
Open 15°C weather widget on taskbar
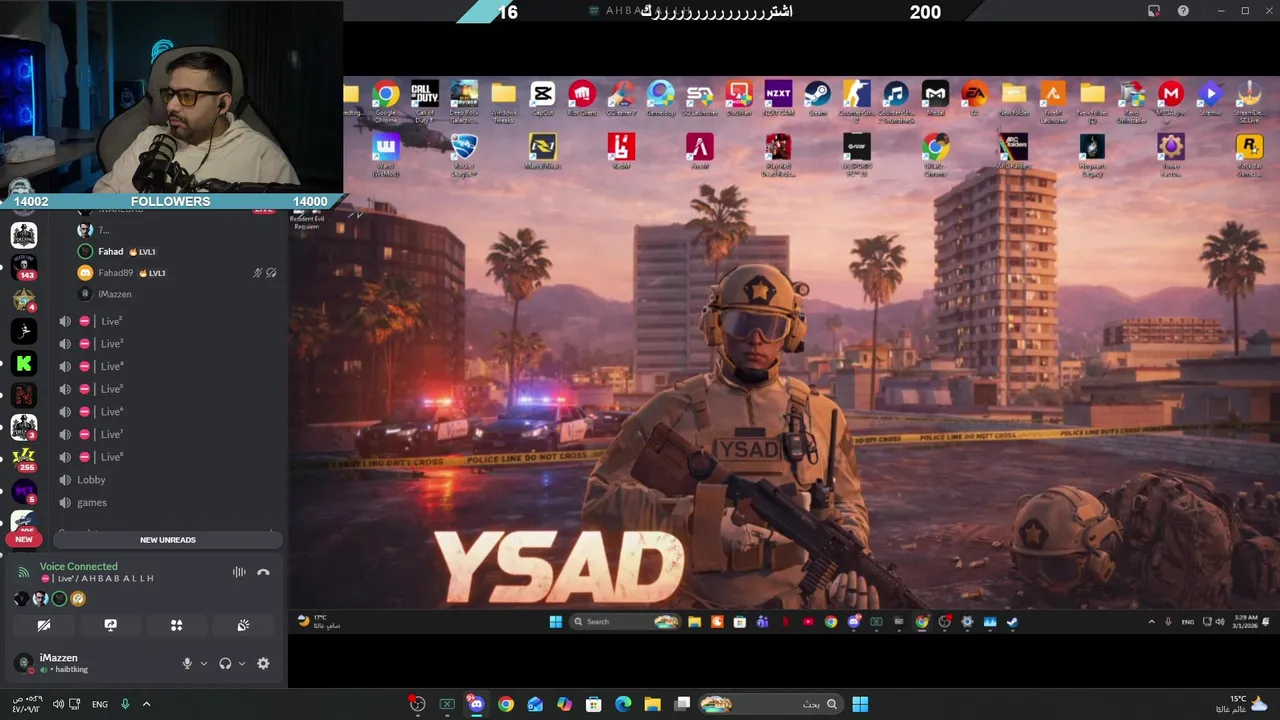point(1241,704)
